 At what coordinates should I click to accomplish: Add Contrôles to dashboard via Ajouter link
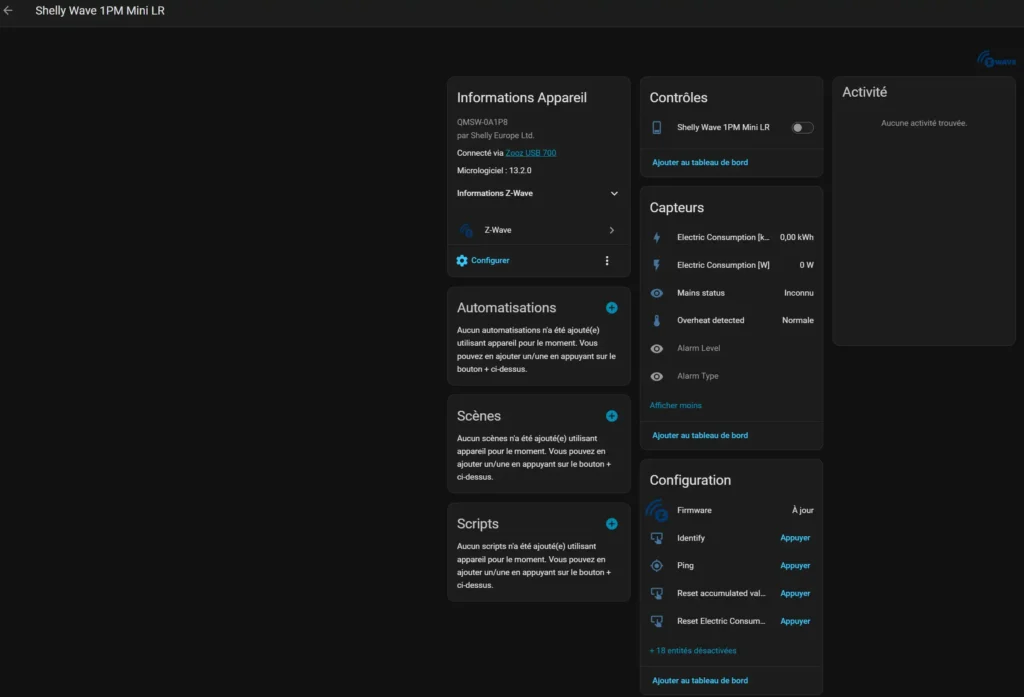[700, 163]
